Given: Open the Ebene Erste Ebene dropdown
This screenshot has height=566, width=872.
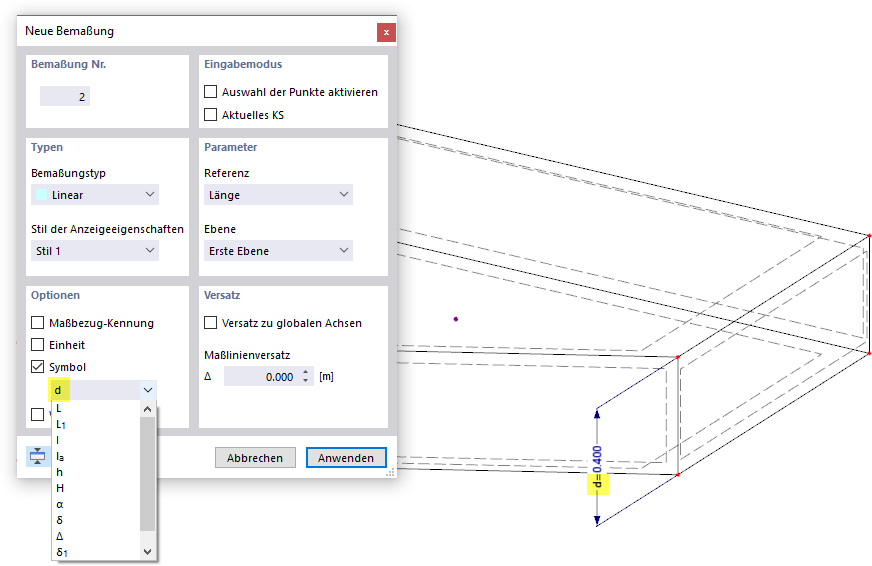Looking at the screenshot, I should point(278,251).
